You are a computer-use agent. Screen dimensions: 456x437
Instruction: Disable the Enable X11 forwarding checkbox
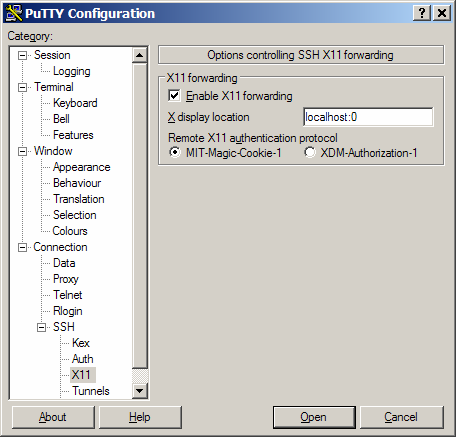(174, 96)
